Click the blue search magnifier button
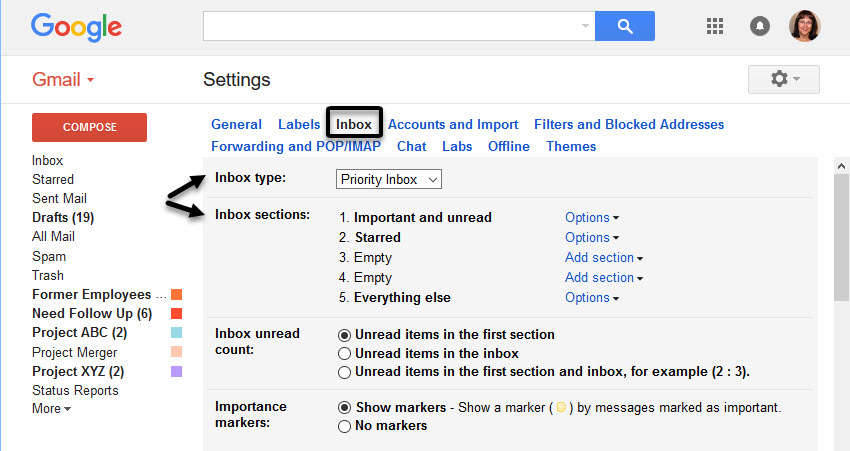Screen dimensions: 850x451 (624, 25)
